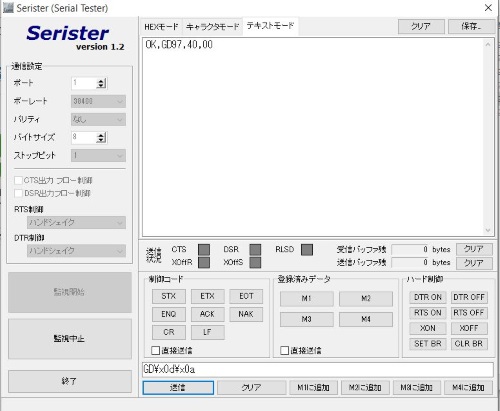
Task: Click the 終了 button
Action: [70, 381]
